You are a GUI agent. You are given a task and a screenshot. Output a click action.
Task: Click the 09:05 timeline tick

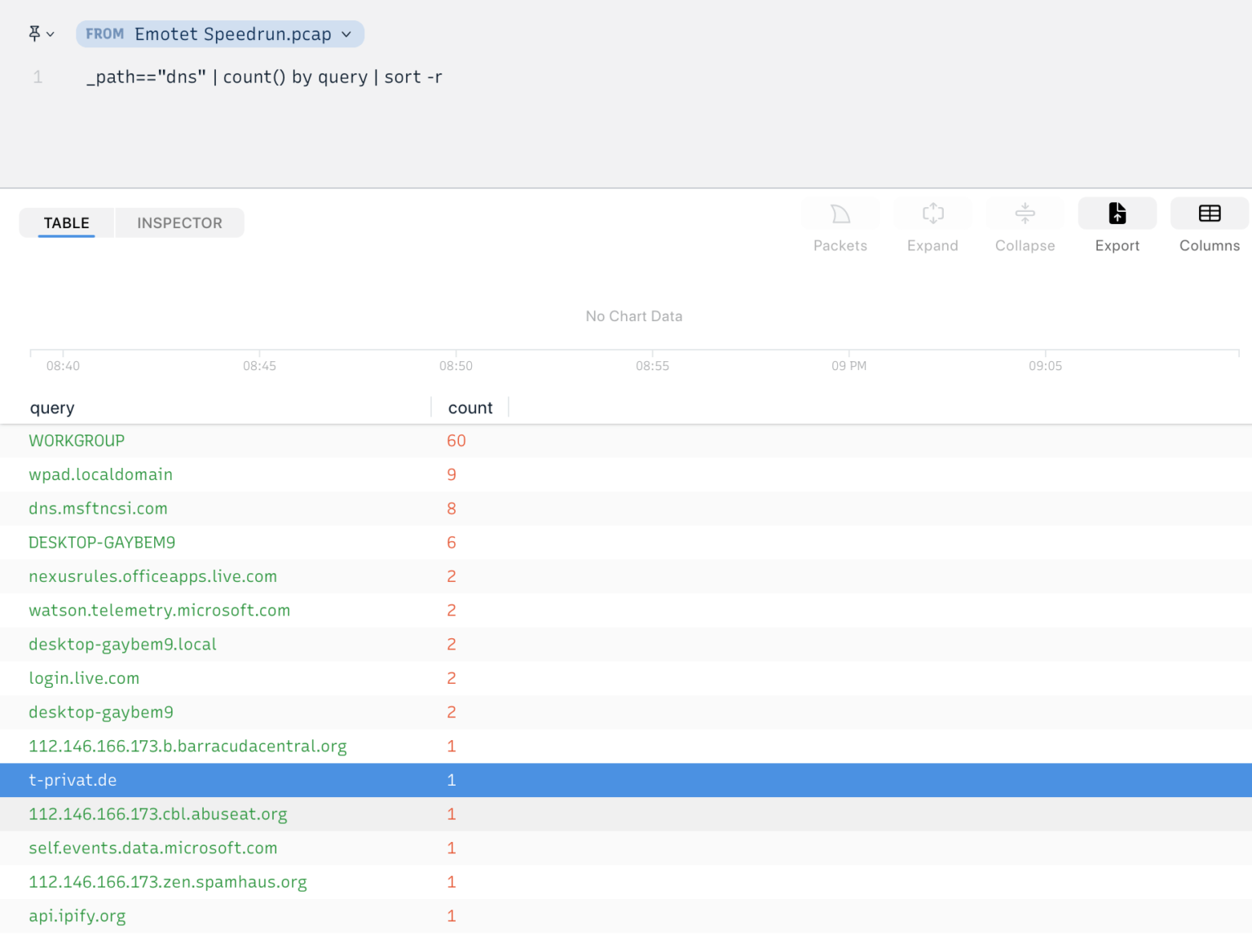point(1045,366)
